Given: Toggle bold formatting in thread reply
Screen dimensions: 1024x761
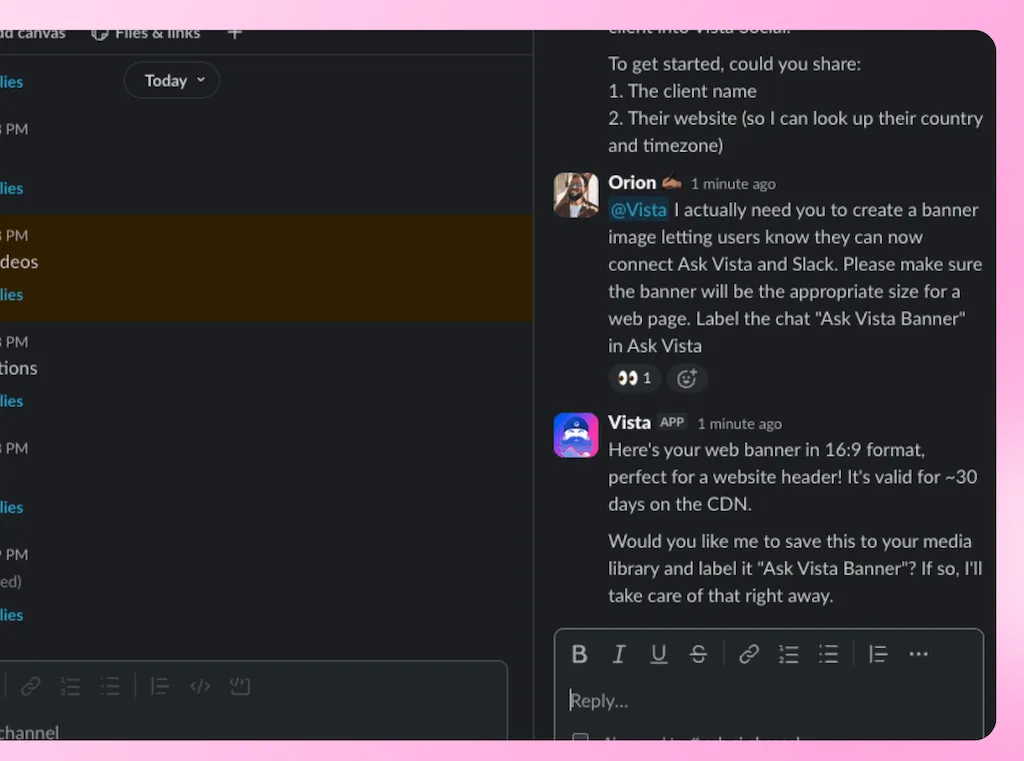Looking at the screenshot, I should coord(579,654).
